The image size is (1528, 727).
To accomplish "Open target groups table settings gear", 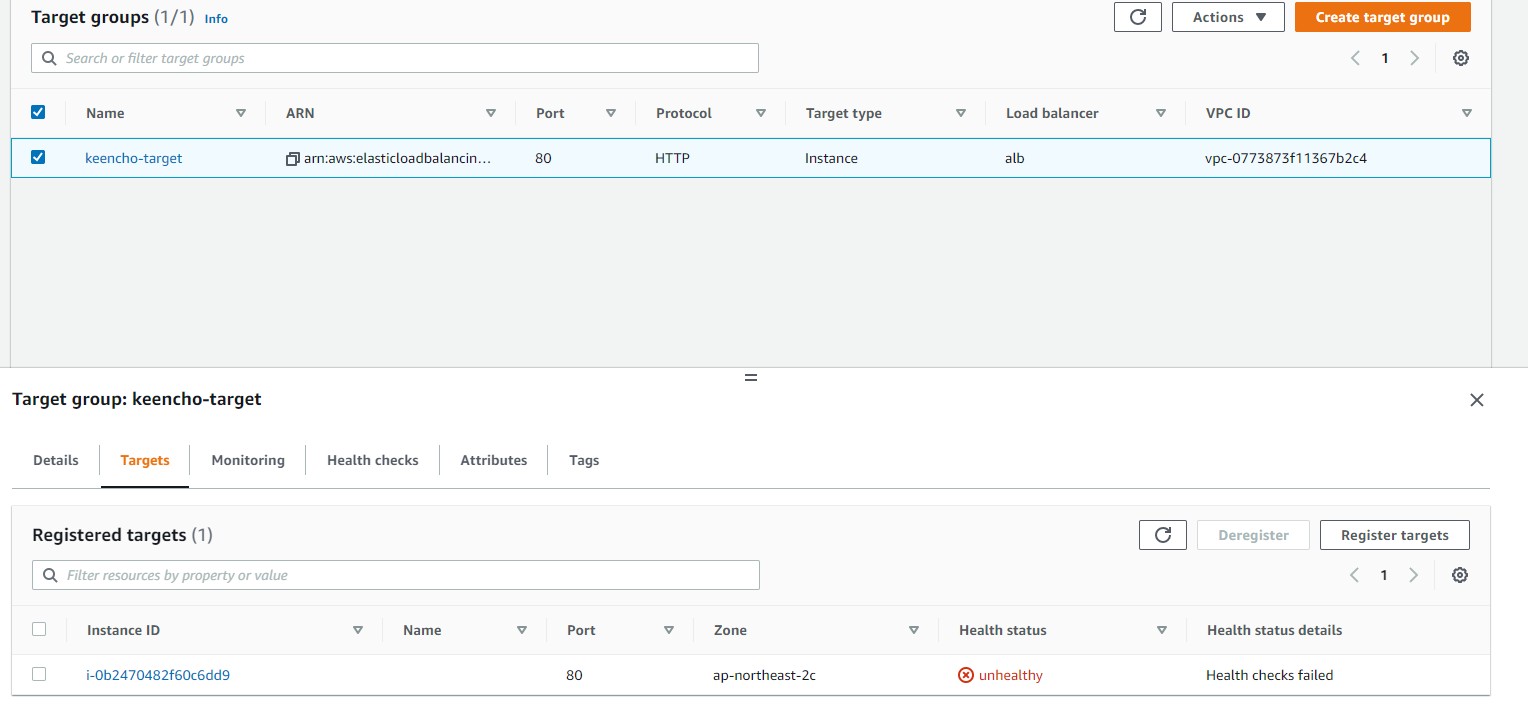I will pyautogui.click(x=1460, y=58).
